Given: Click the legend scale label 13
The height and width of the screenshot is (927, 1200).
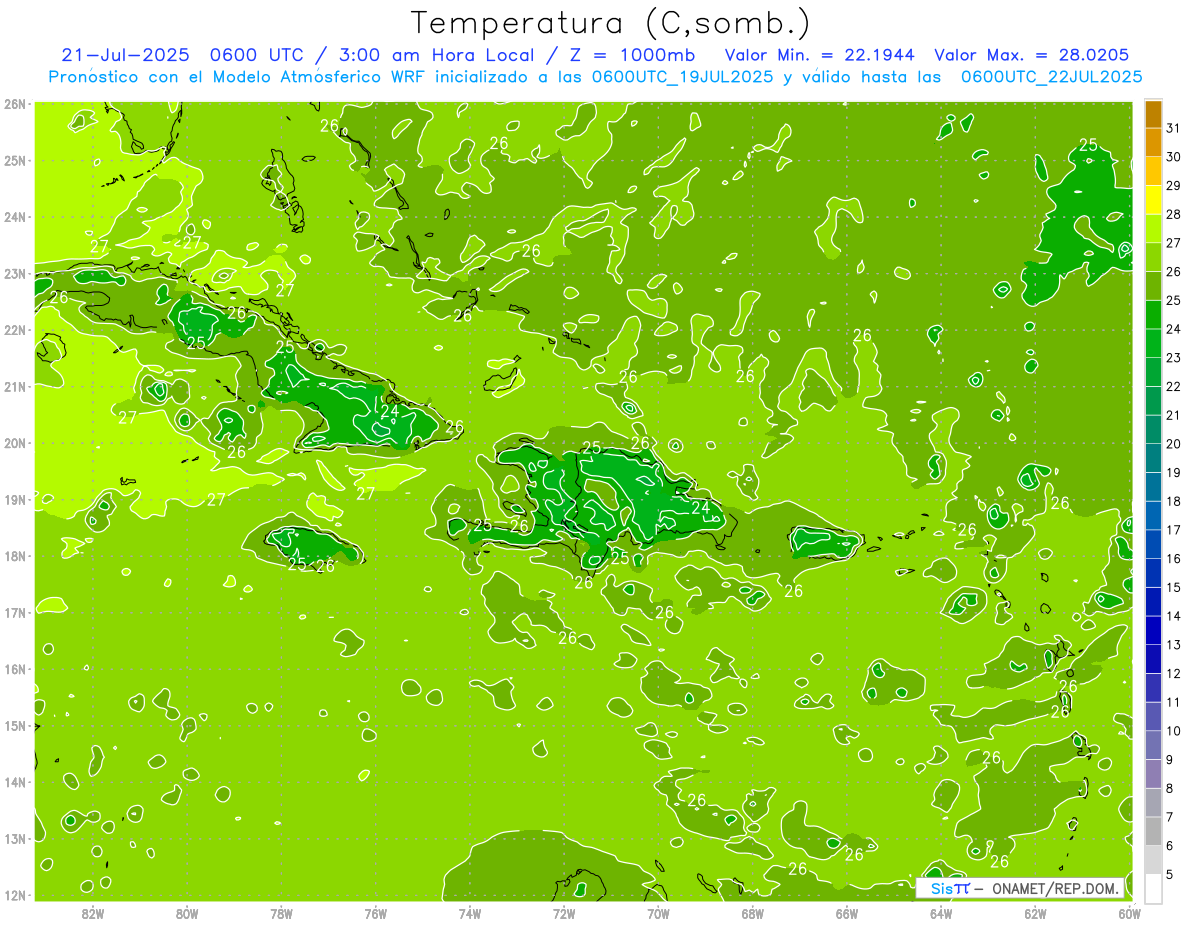Looking at the screenshot, I should (x=1173, y=645).
